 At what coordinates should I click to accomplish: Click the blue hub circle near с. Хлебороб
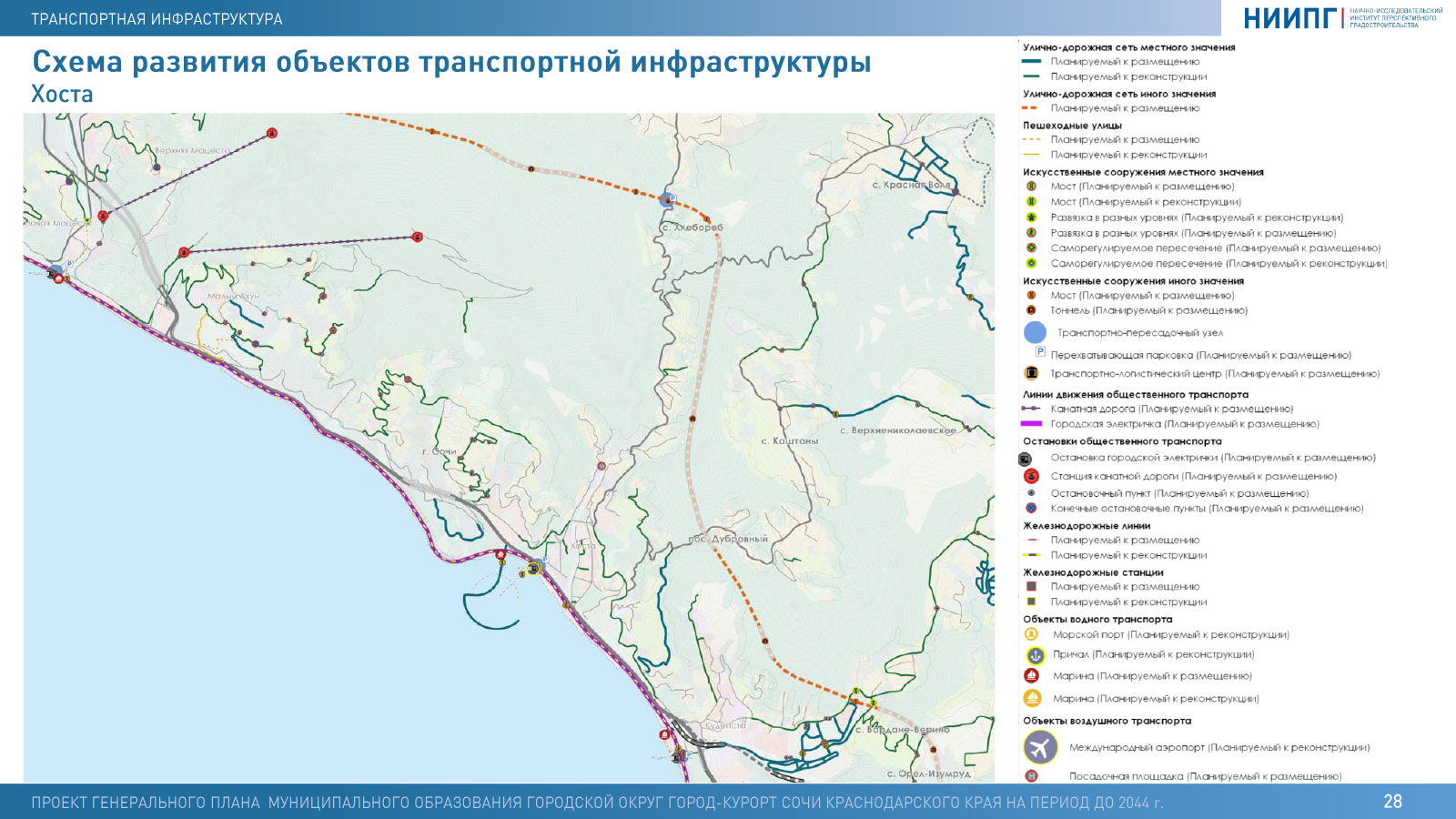tap(668, 199)
